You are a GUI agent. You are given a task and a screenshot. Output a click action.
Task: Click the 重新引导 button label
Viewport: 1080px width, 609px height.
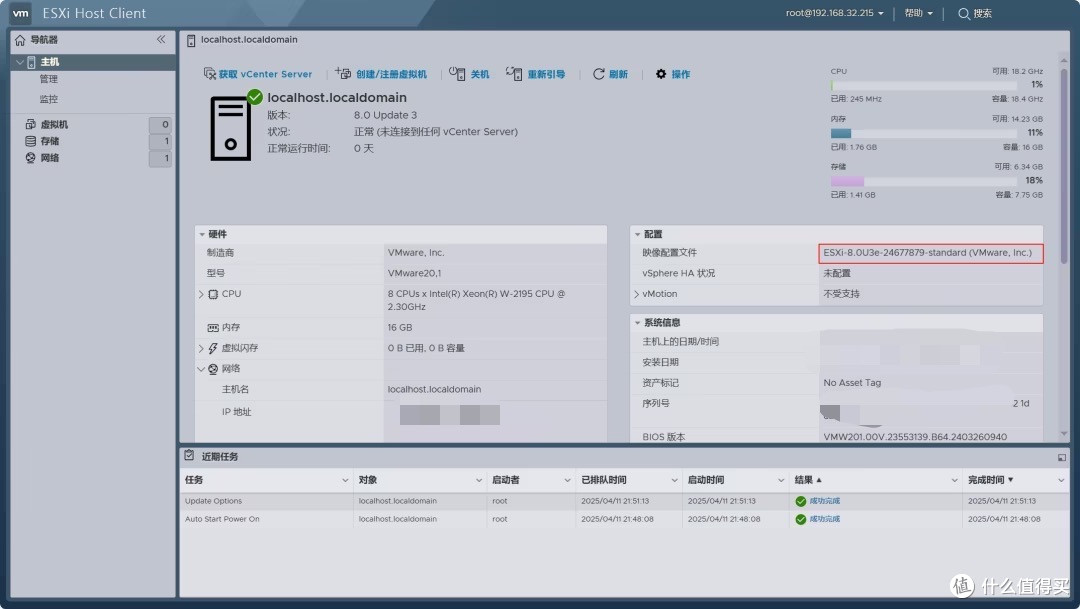pos(546,74)
